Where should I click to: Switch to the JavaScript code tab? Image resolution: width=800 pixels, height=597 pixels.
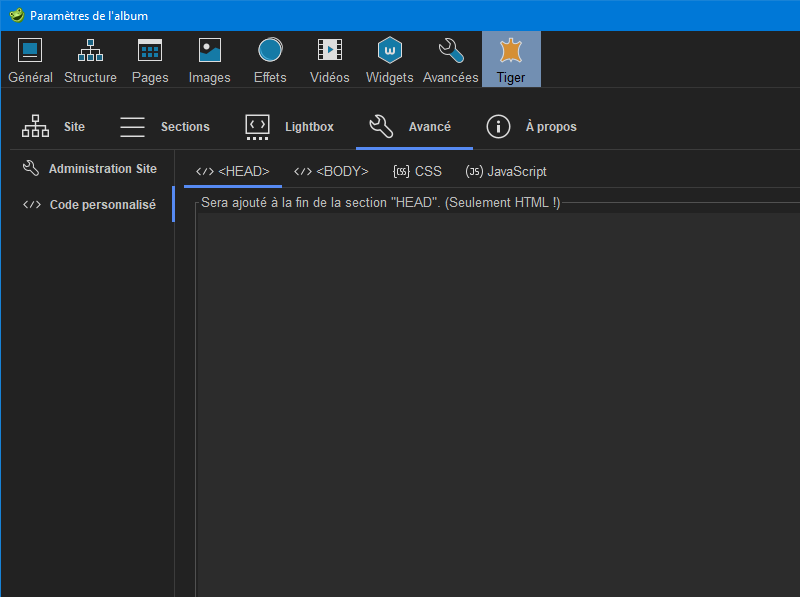506,172
